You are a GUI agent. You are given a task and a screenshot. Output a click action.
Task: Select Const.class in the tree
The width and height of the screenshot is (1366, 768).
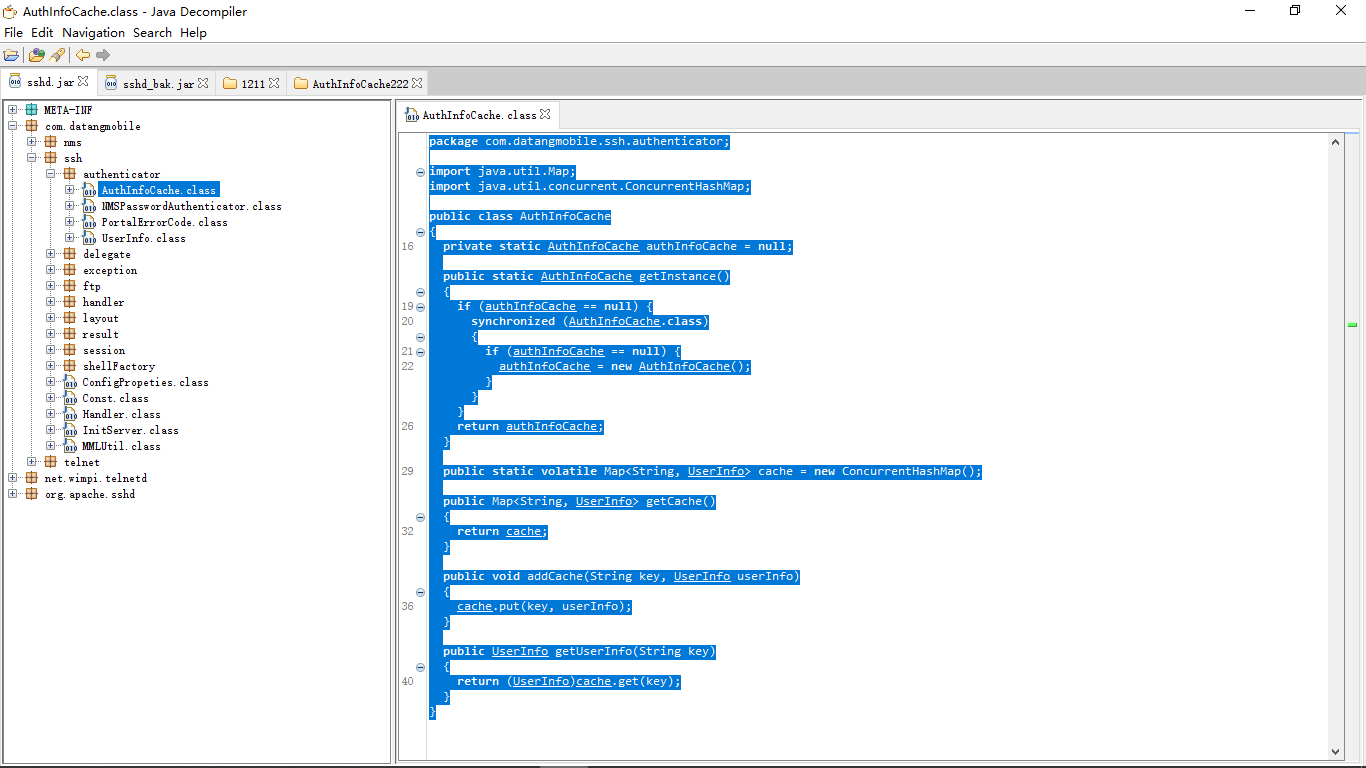[115, 398]
